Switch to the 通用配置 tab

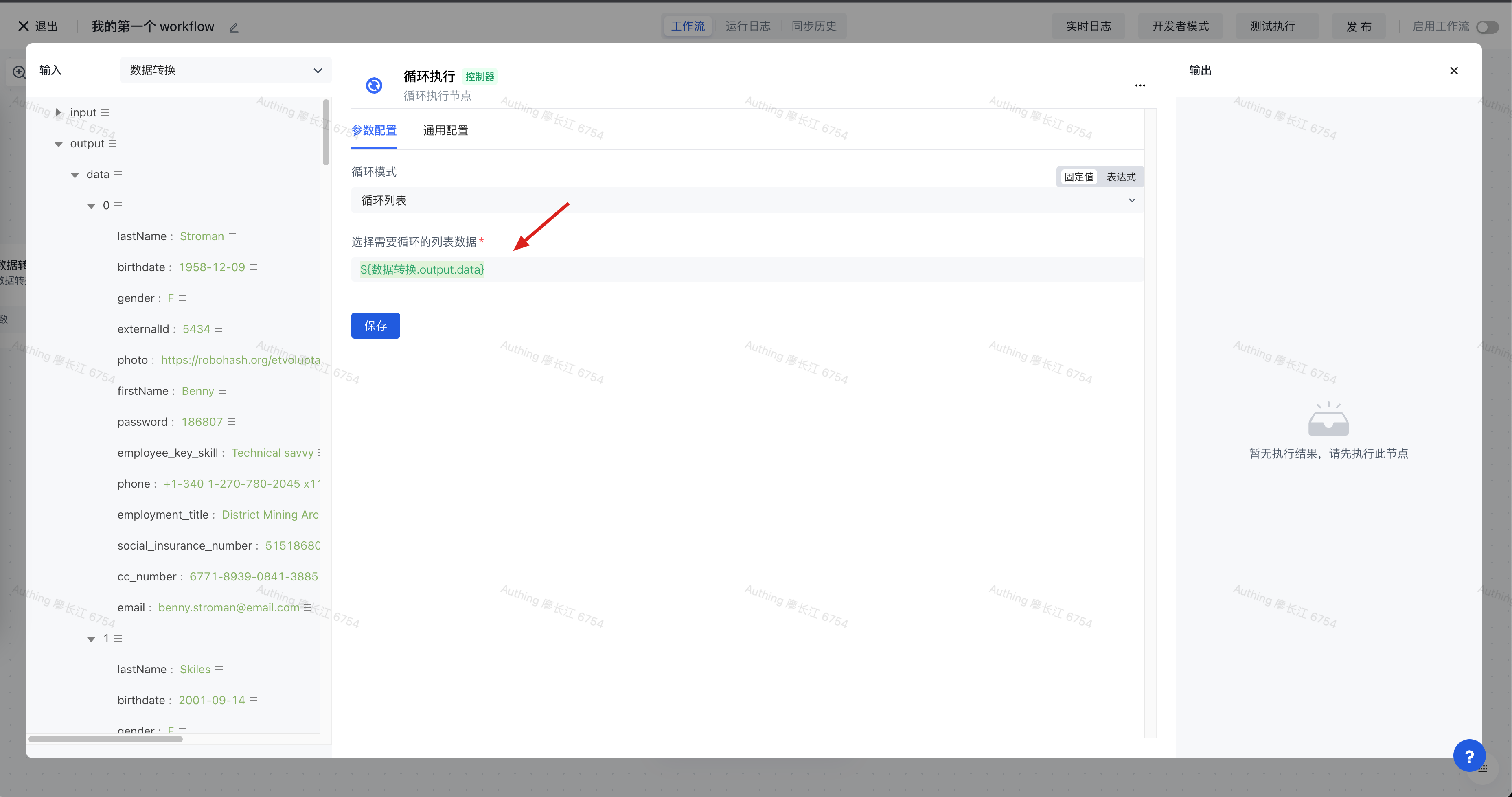coord(445,130)
